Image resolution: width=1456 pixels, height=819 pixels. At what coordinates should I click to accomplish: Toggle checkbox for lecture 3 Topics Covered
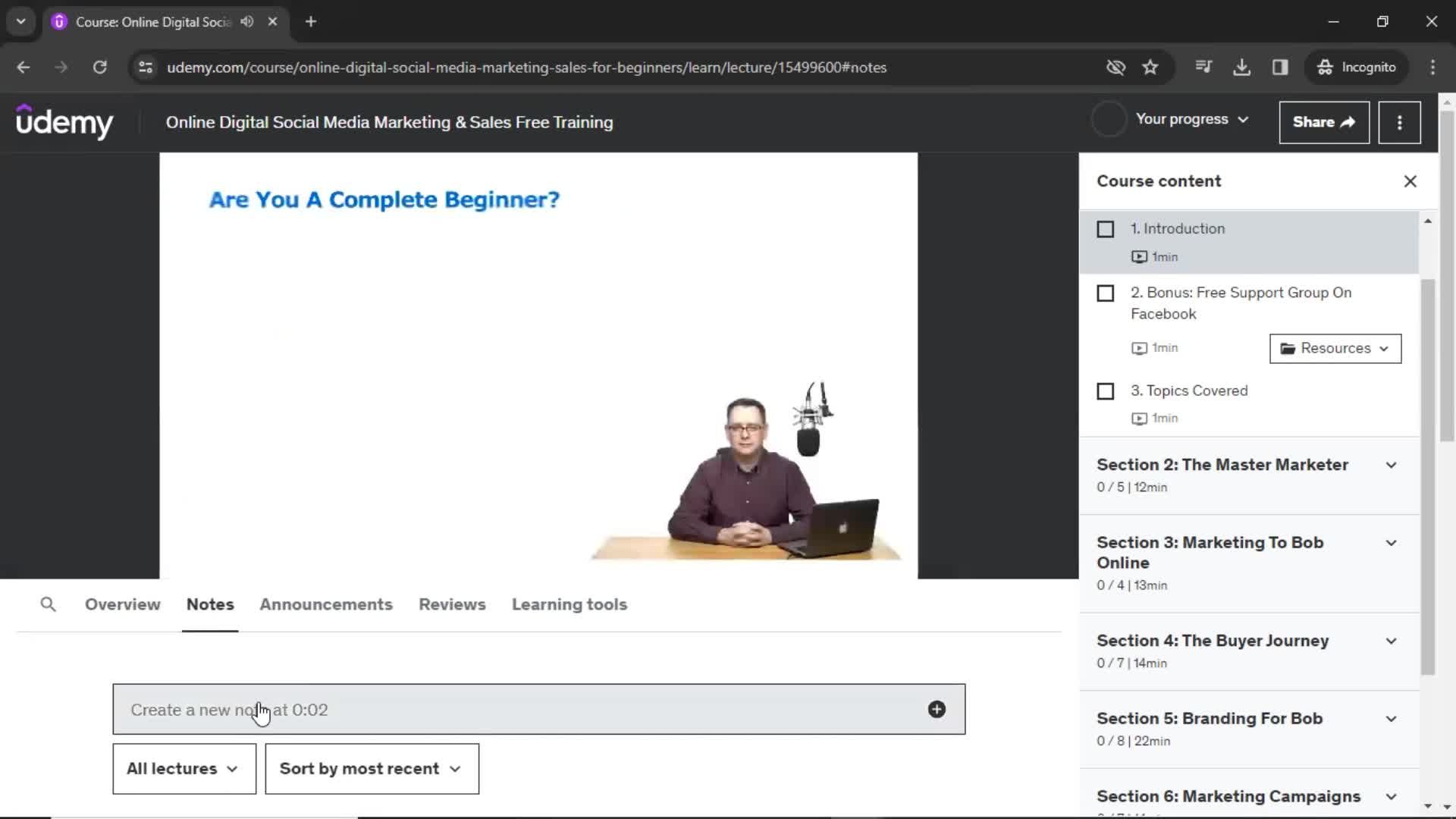[1106, 390]
